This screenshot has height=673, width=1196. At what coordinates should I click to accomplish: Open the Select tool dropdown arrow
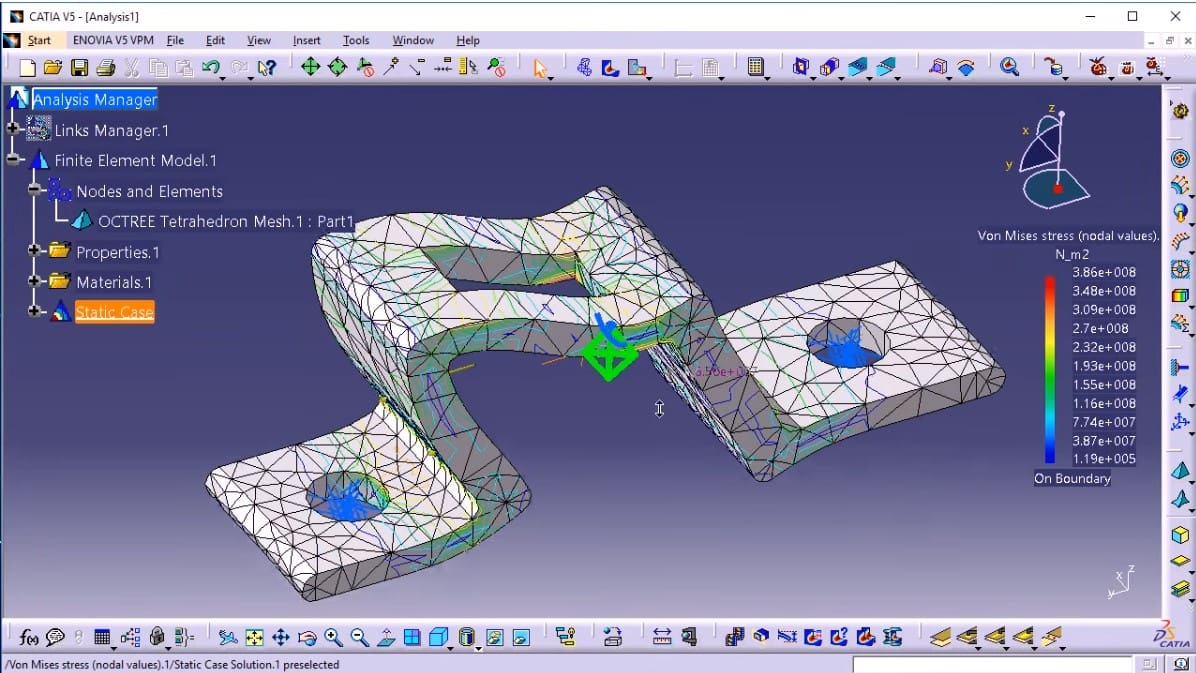coord(550,78)
